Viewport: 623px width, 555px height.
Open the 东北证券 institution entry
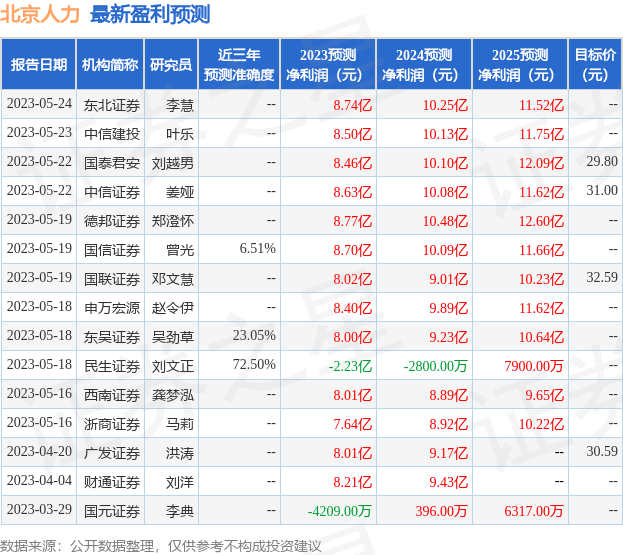click(111, 104)
